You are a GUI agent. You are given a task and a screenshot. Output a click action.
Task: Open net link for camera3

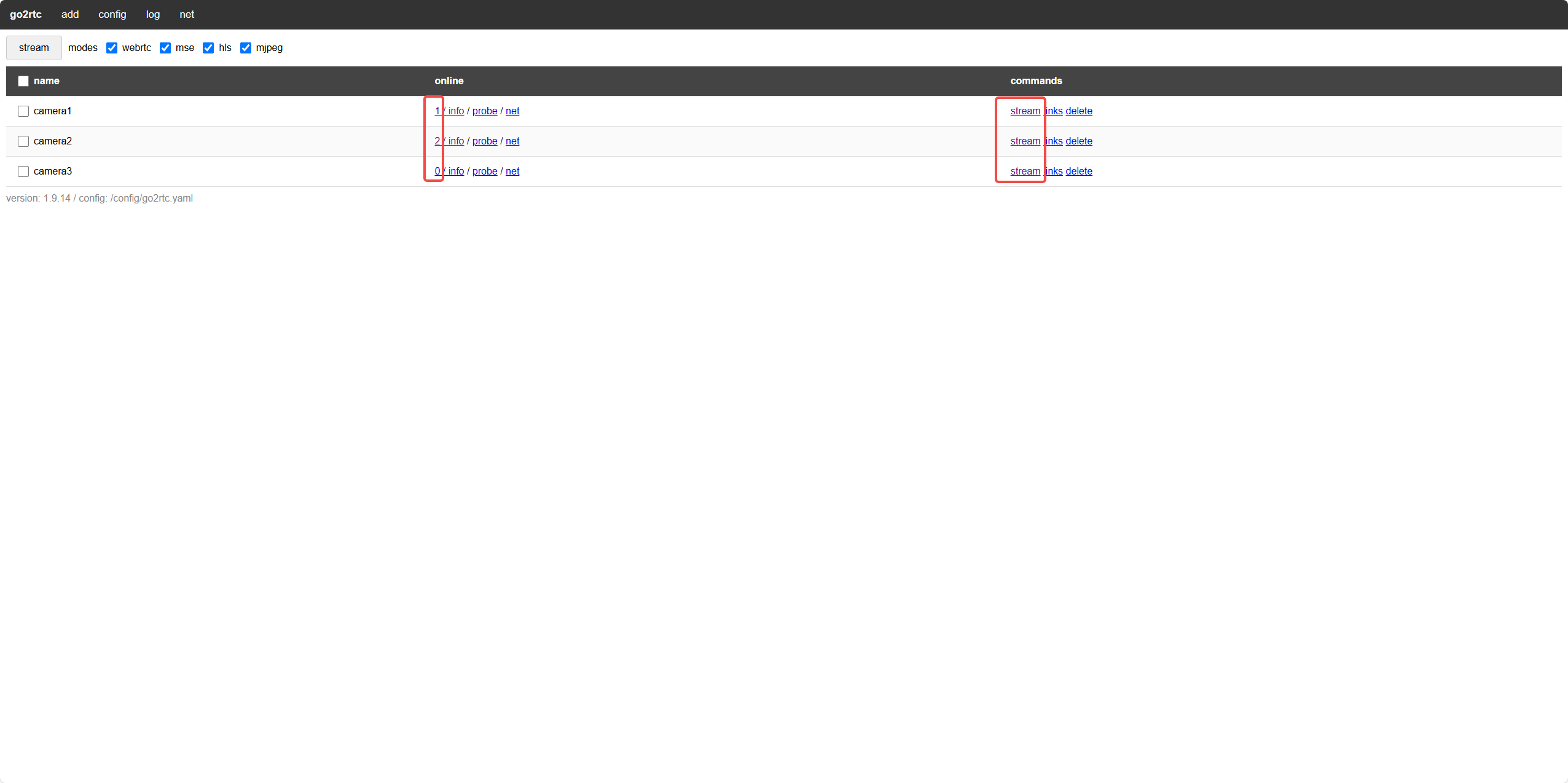[512, 171]
